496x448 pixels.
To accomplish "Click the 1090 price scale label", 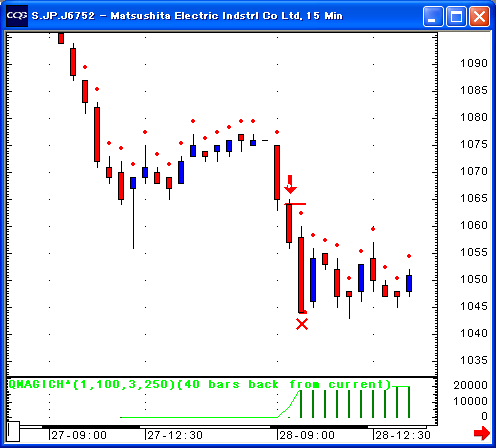I will pos(474,63).
